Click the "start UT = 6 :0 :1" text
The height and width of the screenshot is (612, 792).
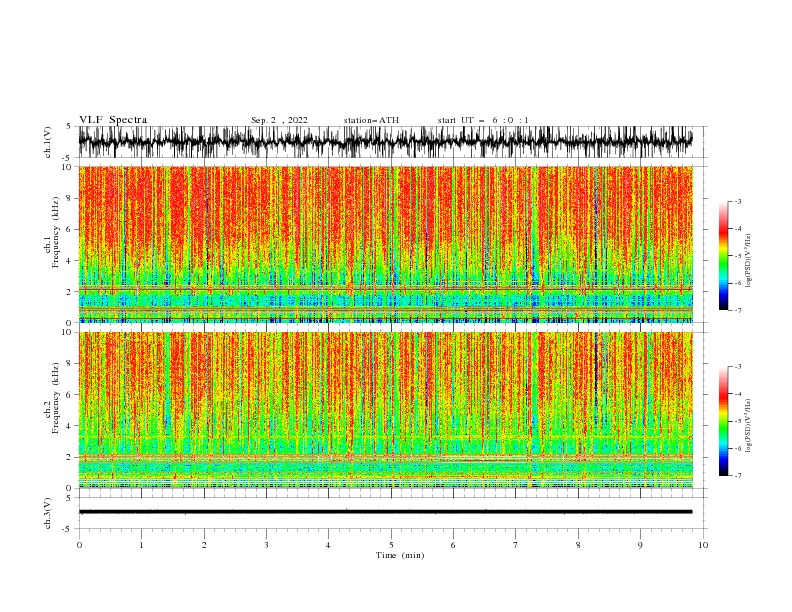[x=483, y=120]
